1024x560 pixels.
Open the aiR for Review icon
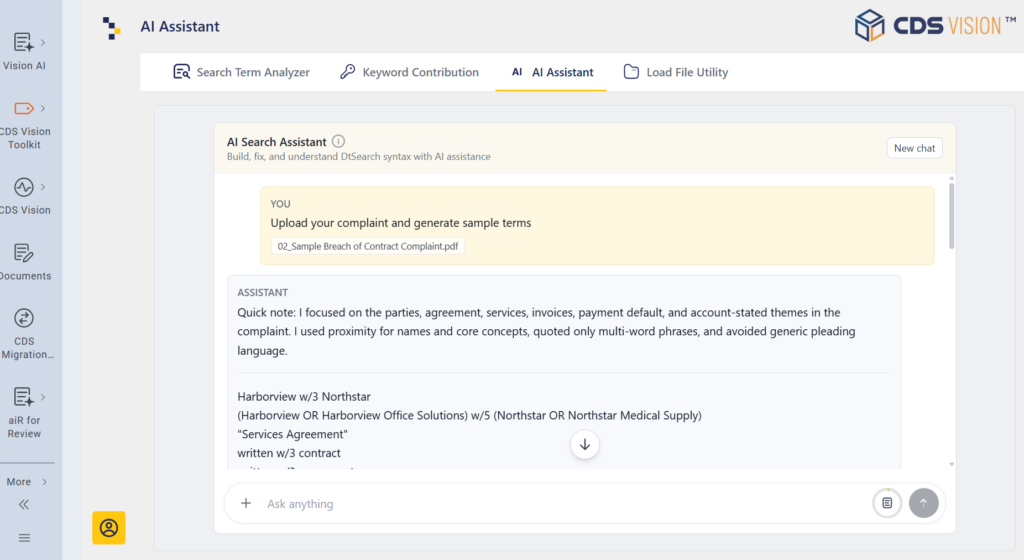pyautogui.click(x=24, y=397)
